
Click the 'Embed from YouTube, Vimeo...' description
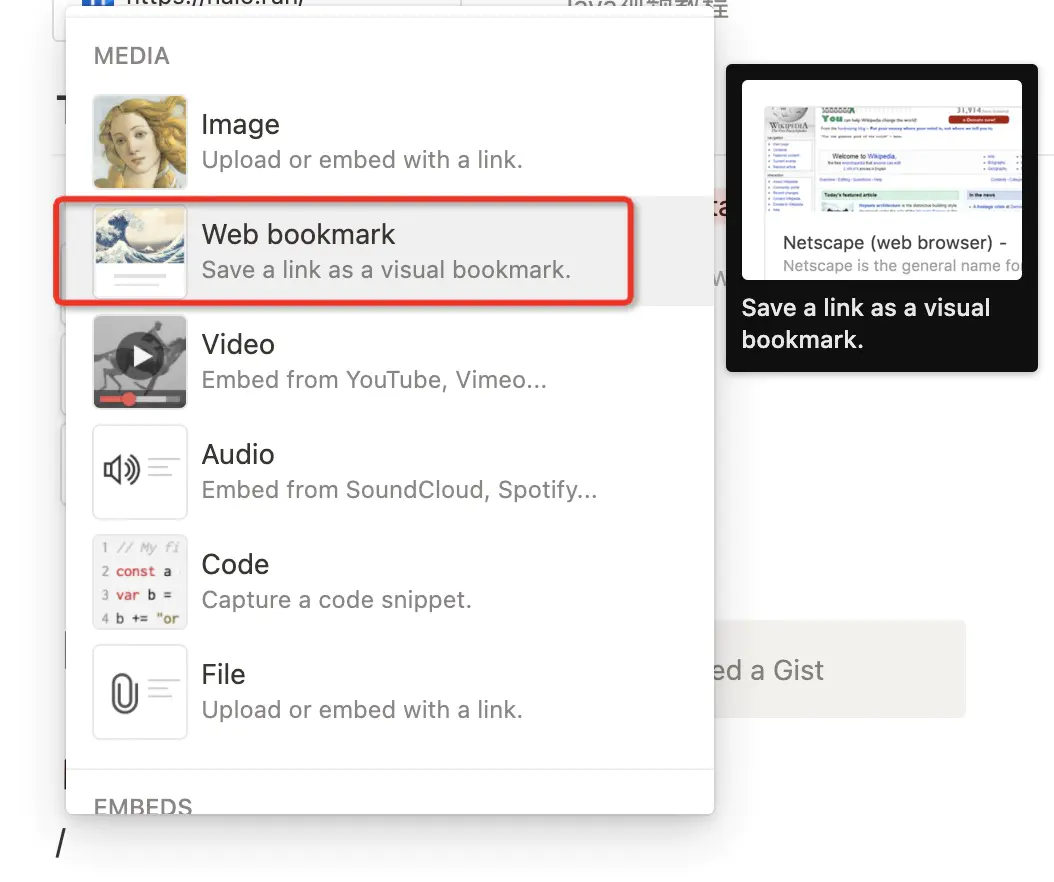tap(374, 380)
